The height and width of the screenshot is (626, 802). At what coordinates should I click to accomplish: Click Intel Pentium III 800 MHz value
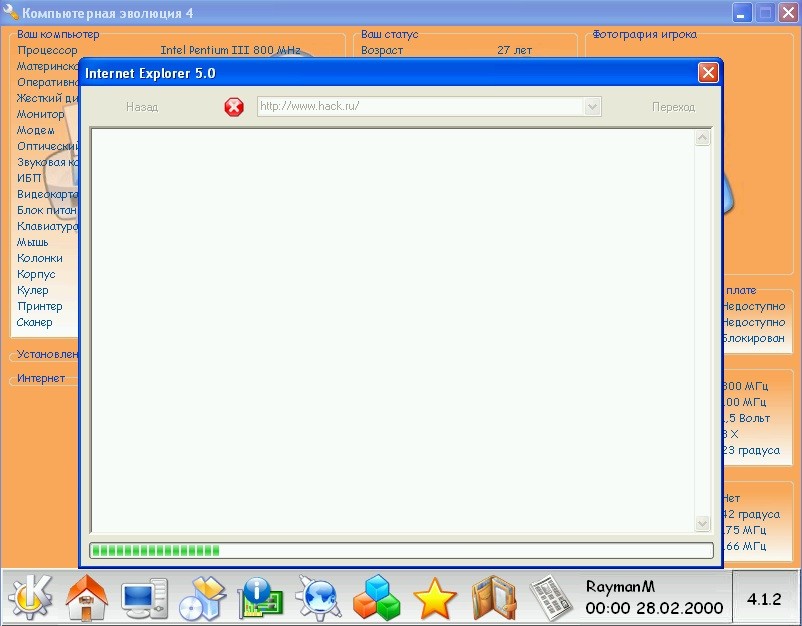[230, 50]
